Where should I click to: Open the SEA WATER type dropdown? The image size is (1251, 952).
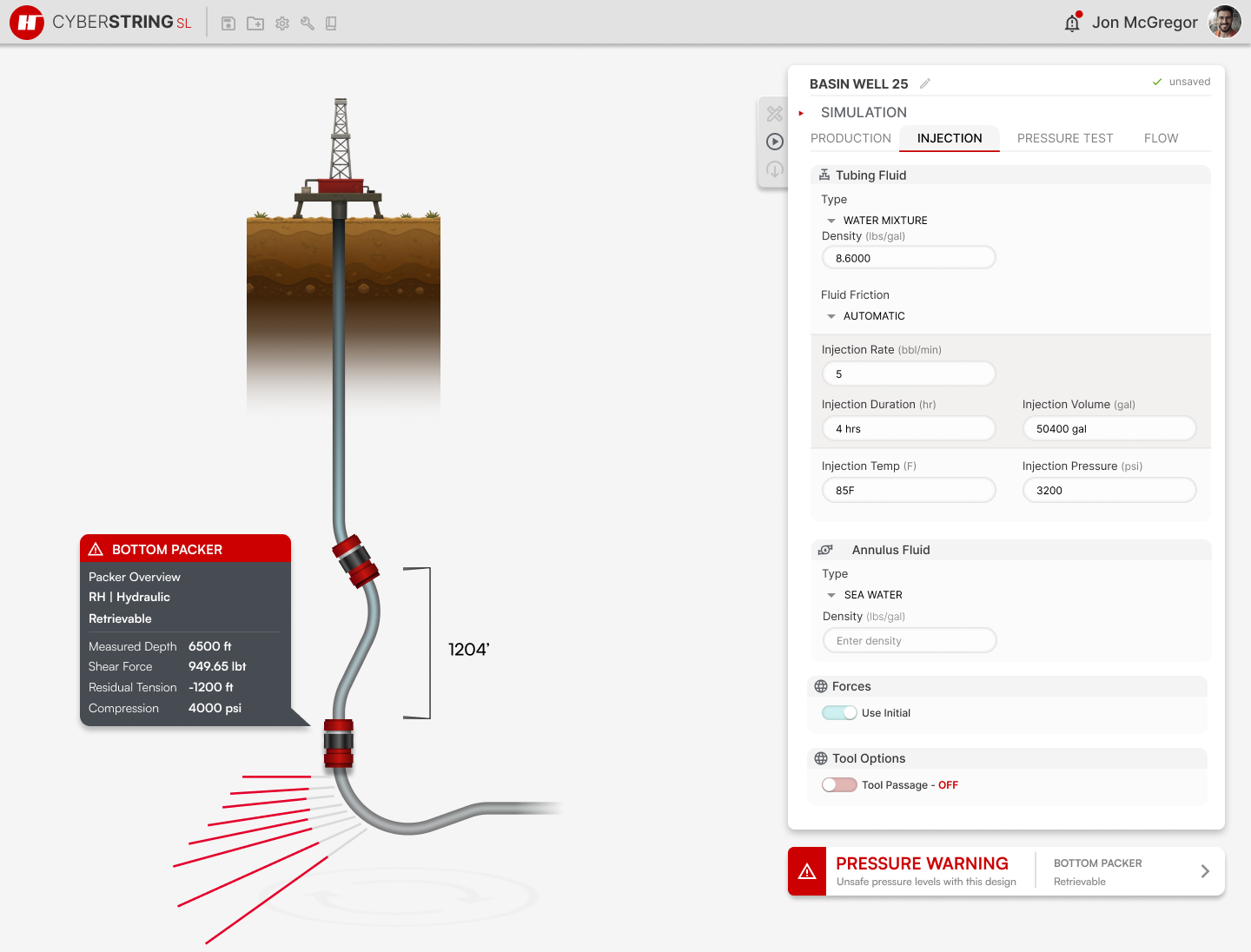pos(865,595)
